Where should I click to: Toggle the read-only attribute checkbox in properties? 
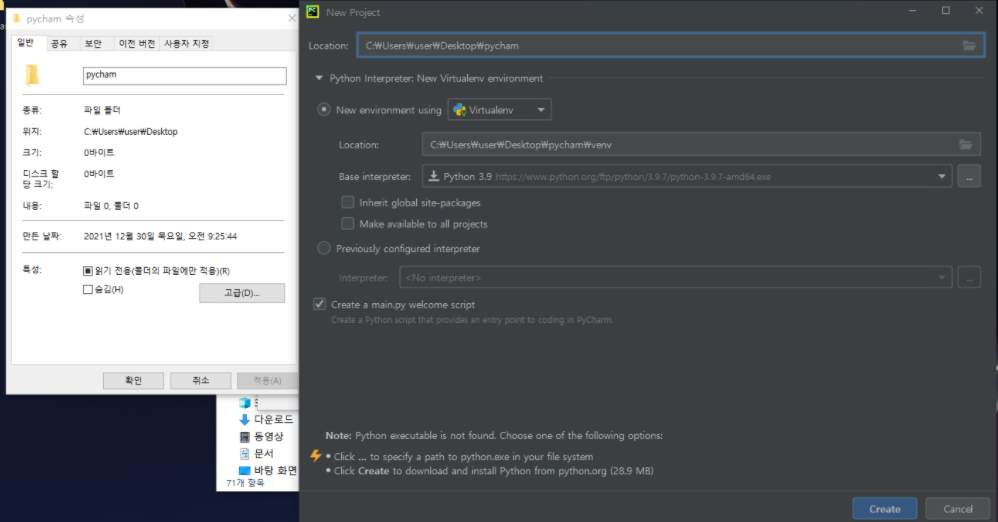coord(88,271)
